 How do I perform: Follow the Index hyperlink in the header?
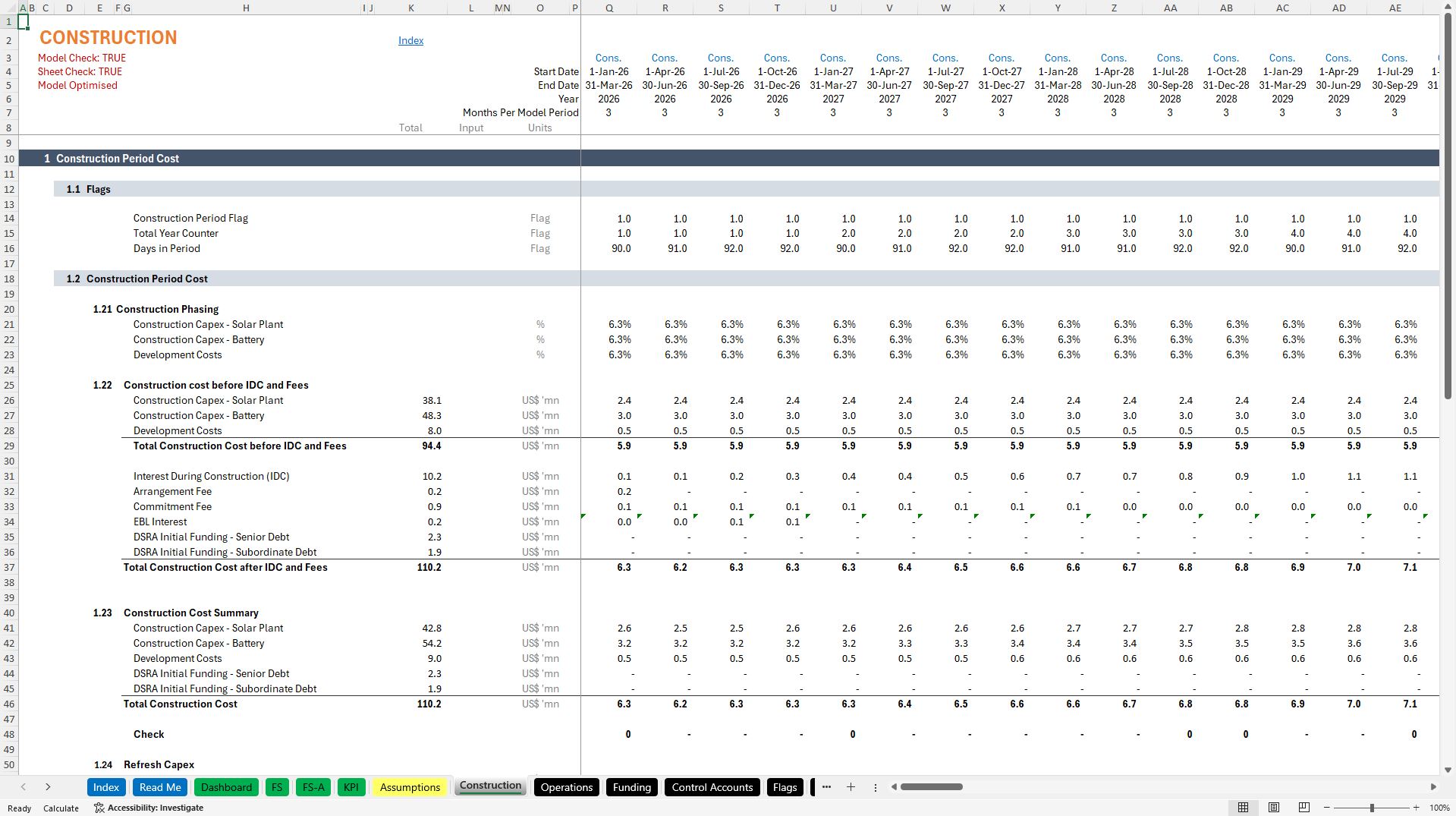(x=410, y=40)
